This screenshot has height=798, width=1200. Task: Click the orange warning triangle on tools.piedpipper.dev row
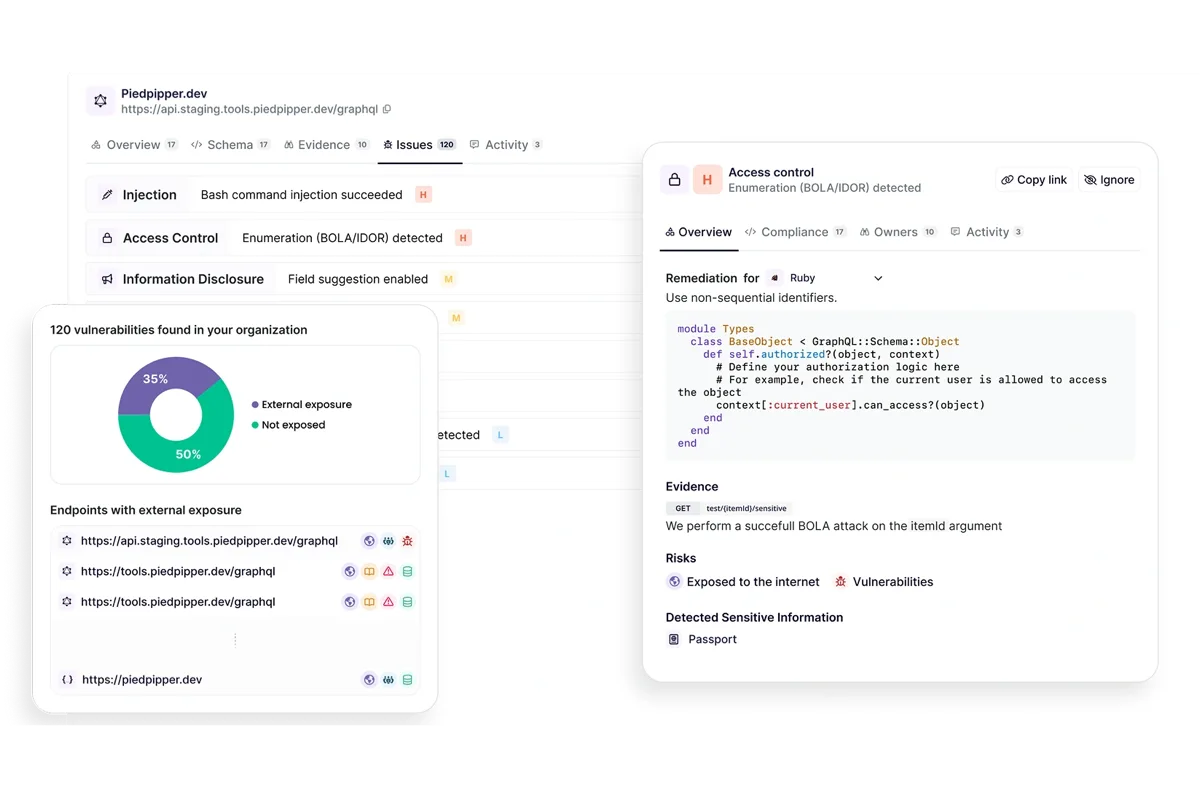pyautogui.click(x=387, y=572)
